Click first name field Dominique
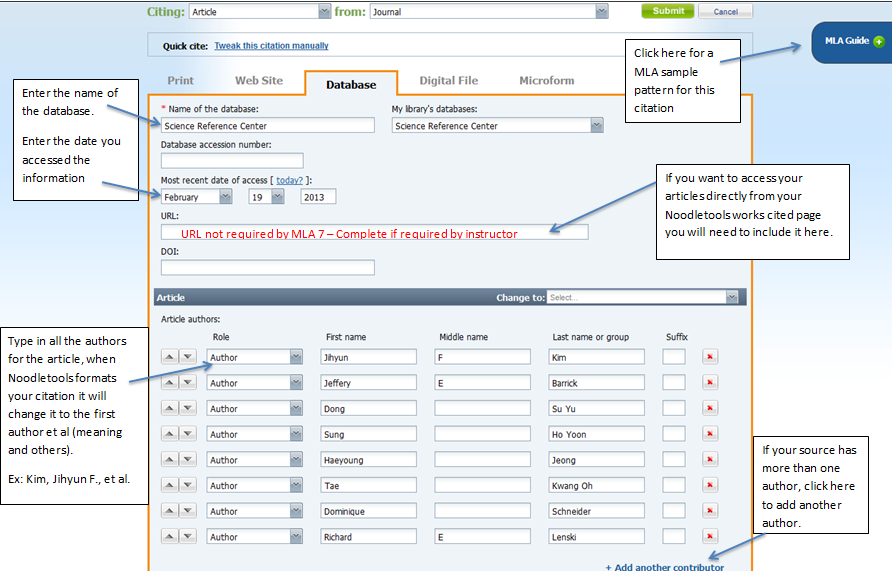Viewport: 892px width, 575px height. tap(368, 511)
